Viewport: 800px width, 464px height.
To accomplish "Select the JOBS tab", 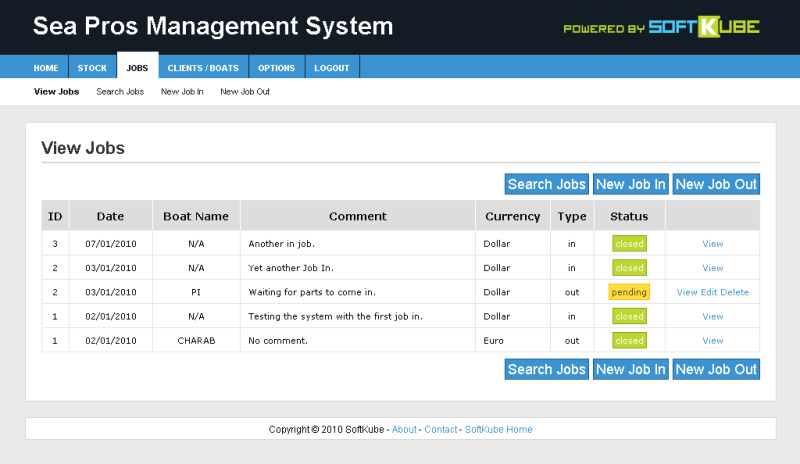I will click(x=137, y=67).
